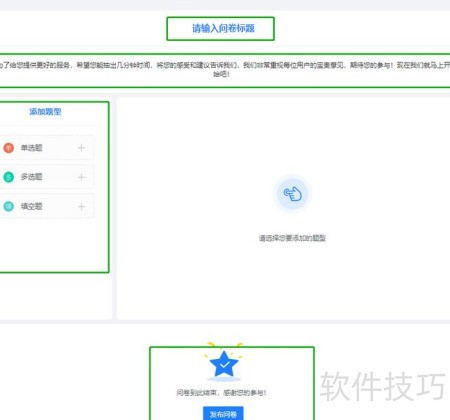Click the 发布问卷 publish button
This screenshot has width=450, height=420.
click(223, 414)
